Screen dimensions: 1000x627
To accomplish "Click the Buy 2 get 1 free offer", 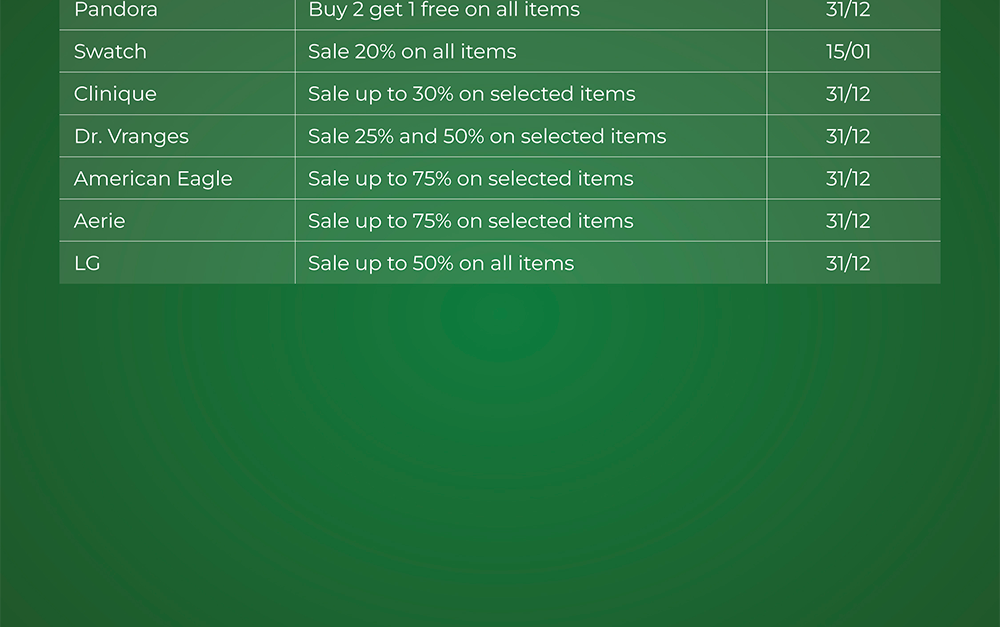I will coord(444,11).
